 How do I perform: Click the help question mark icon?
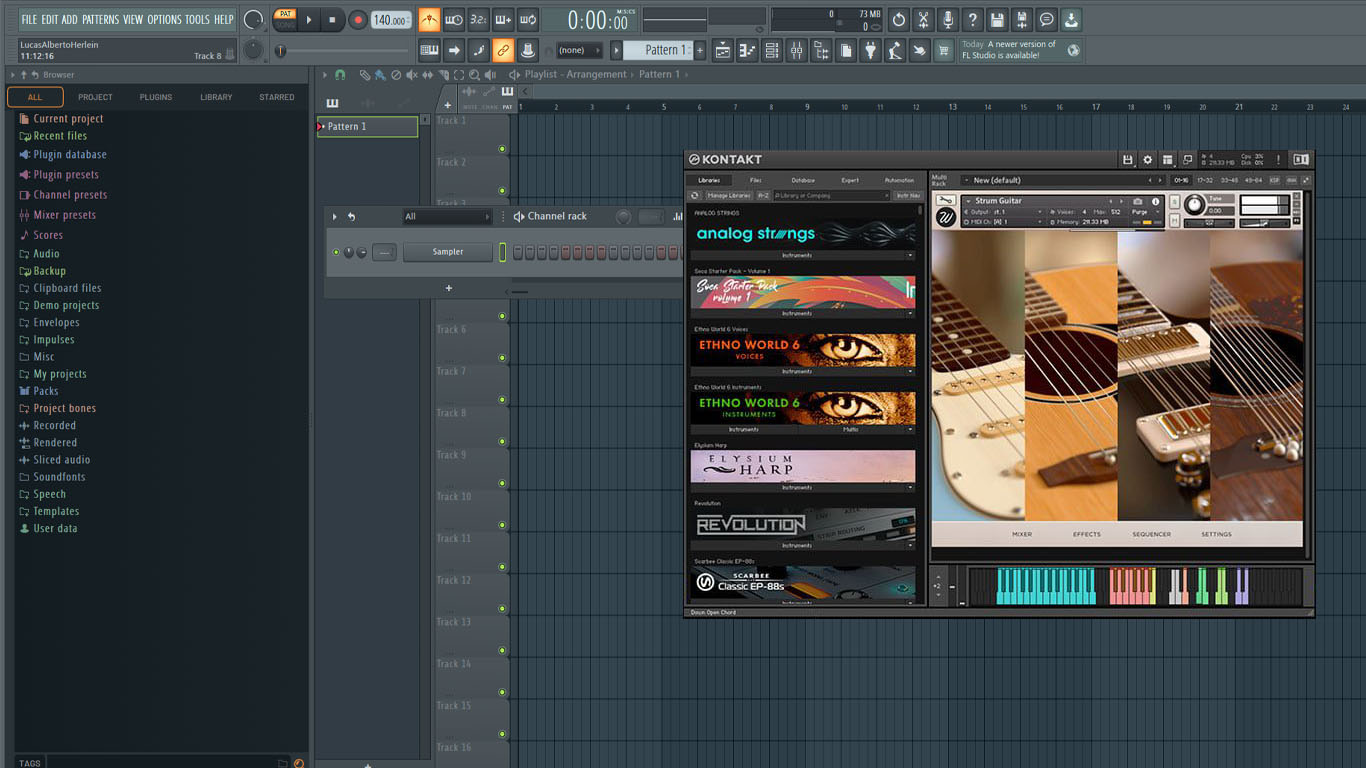tap(972, 19)
